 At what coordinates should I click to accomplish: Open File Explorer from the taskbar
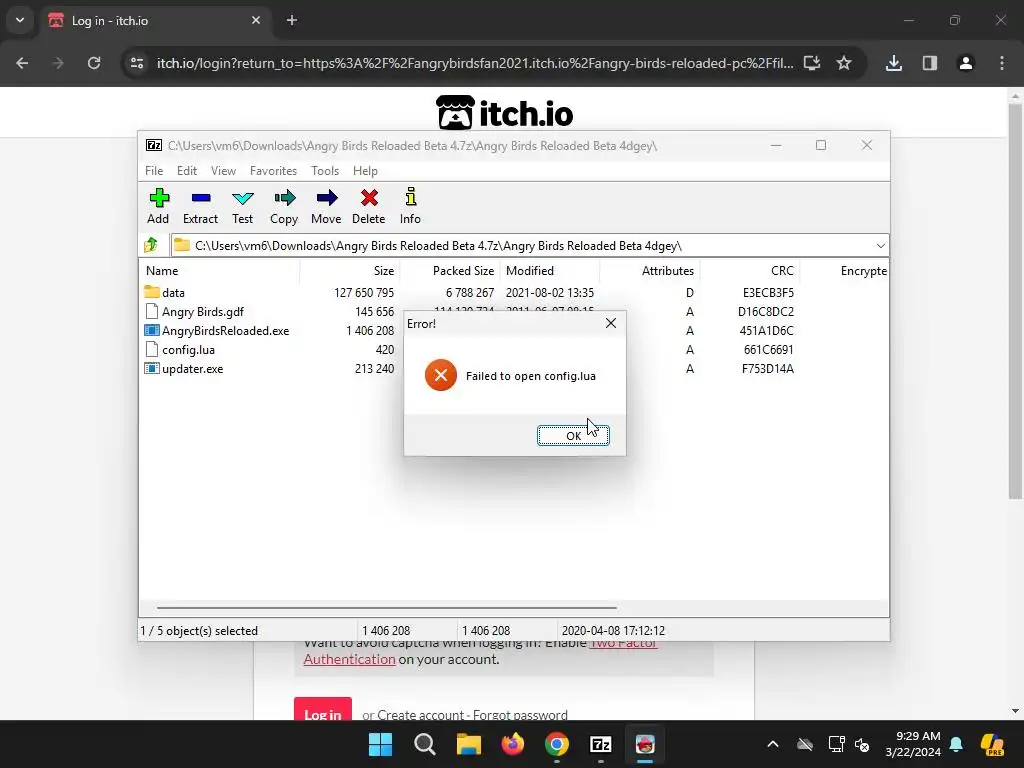pos(468,744)
